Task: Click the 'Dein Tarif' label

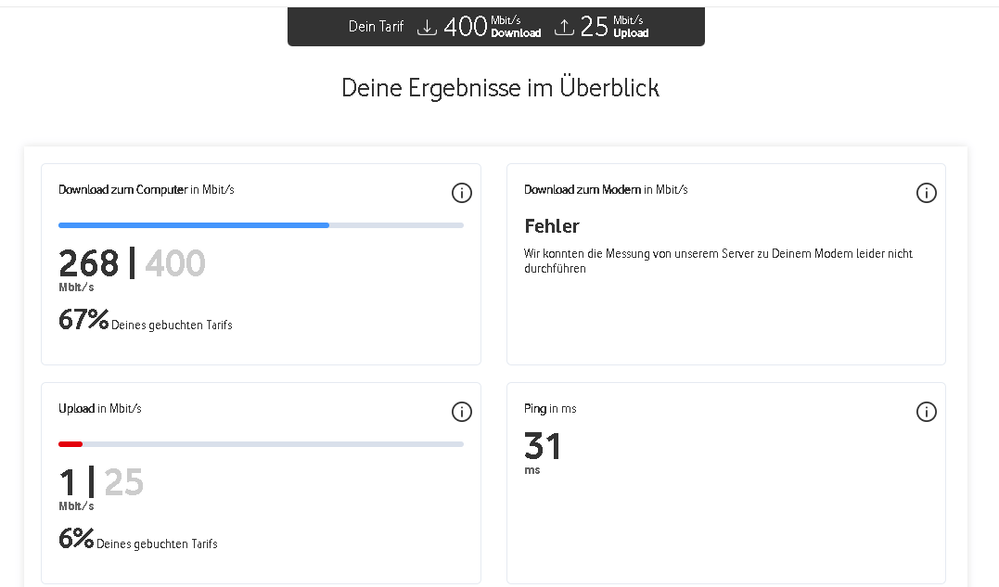Action: [376, 27]
